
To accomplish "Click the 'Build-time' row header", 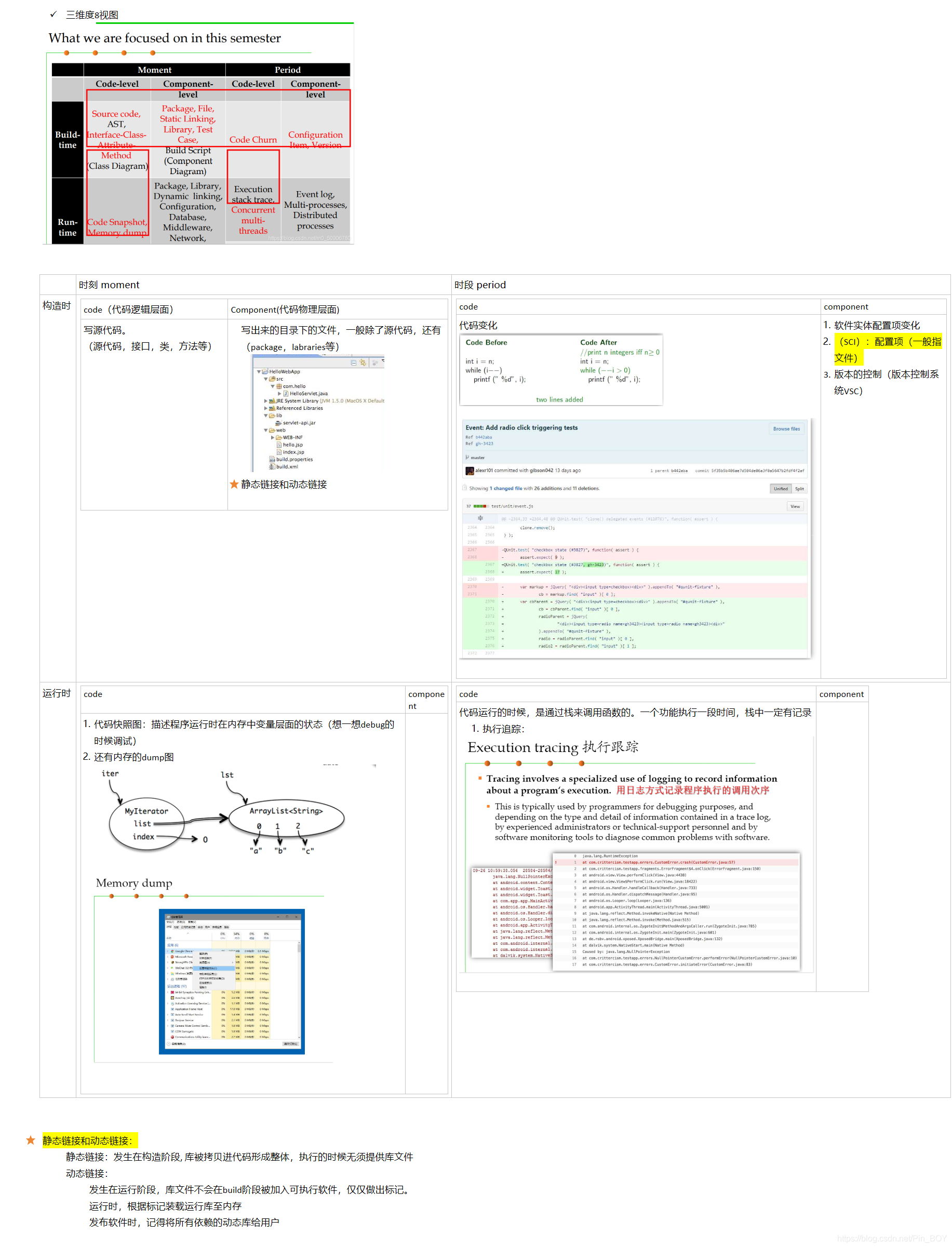I will (68, 139).
